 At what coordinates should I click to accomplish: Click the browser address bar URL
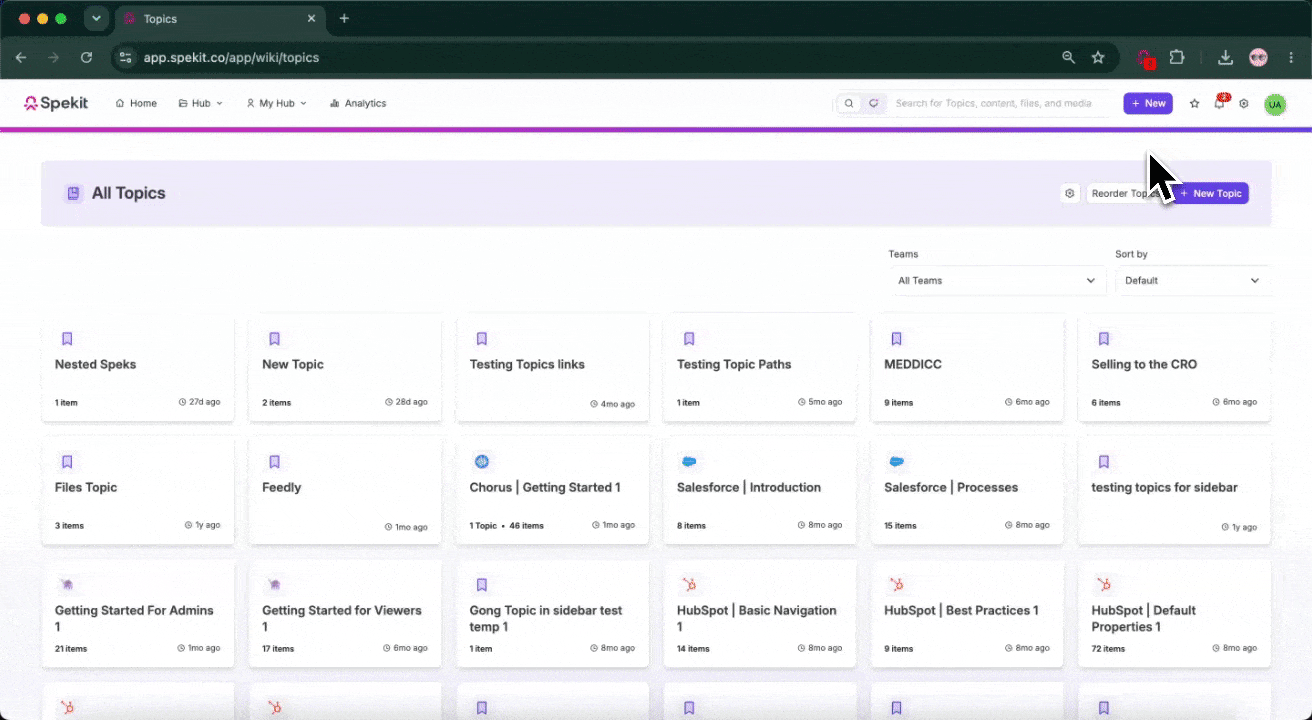231,58
